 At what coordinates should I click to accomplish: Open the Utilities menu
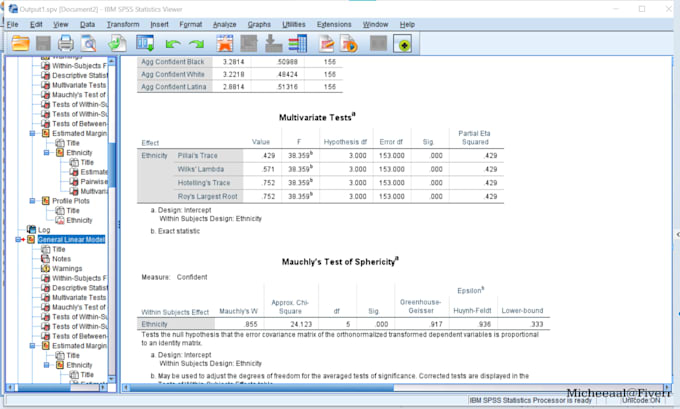294,24
